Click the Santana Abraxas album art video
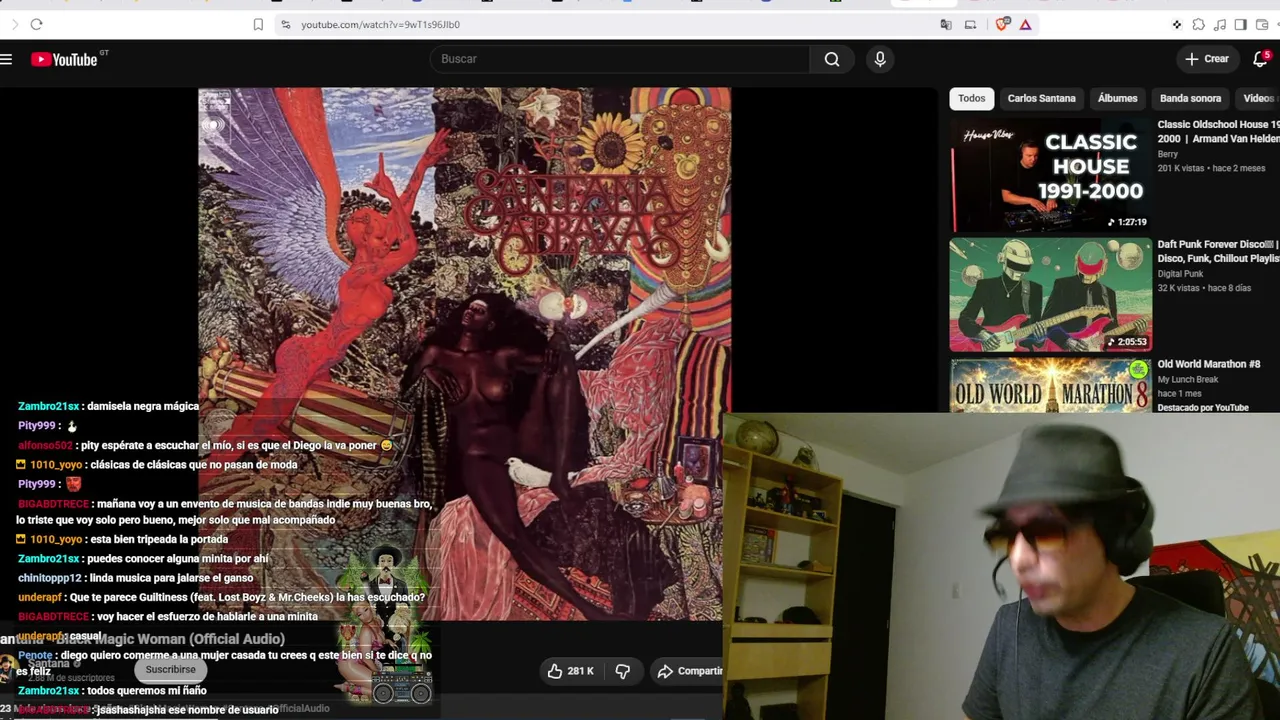The image size is (1280, 720). (x=464, y=354)
